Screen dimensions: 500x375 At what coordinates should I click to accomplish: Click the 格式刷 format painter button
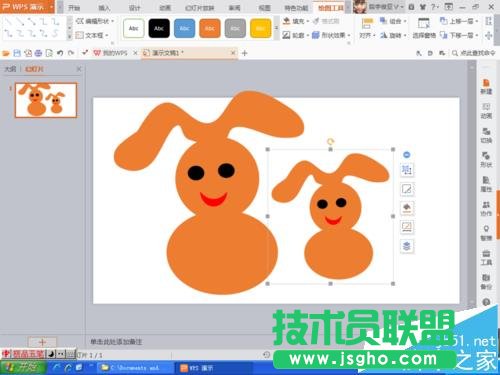tap(326, 21)
